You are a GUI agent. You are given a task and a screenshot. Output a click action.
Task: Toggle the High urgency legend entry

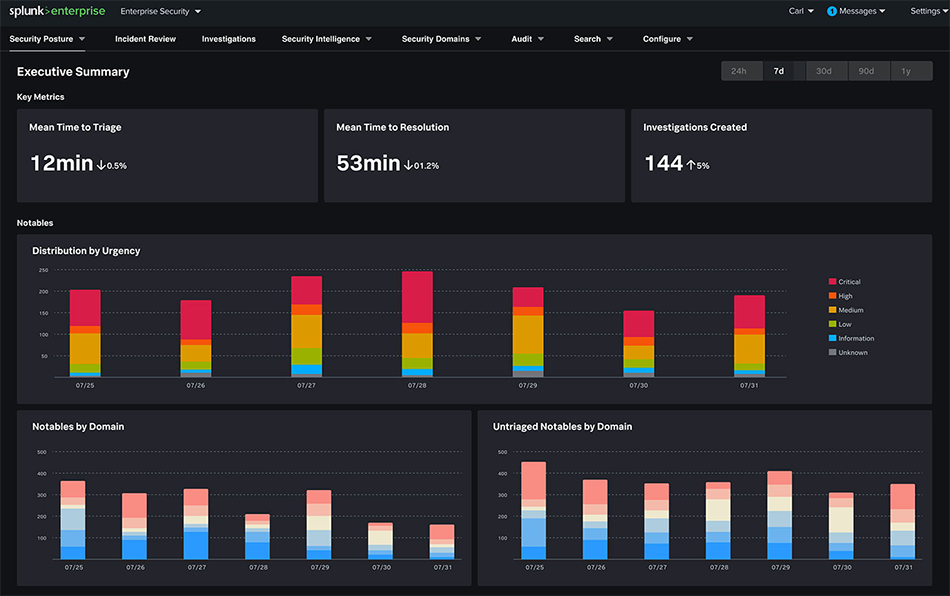pos(845,296)
